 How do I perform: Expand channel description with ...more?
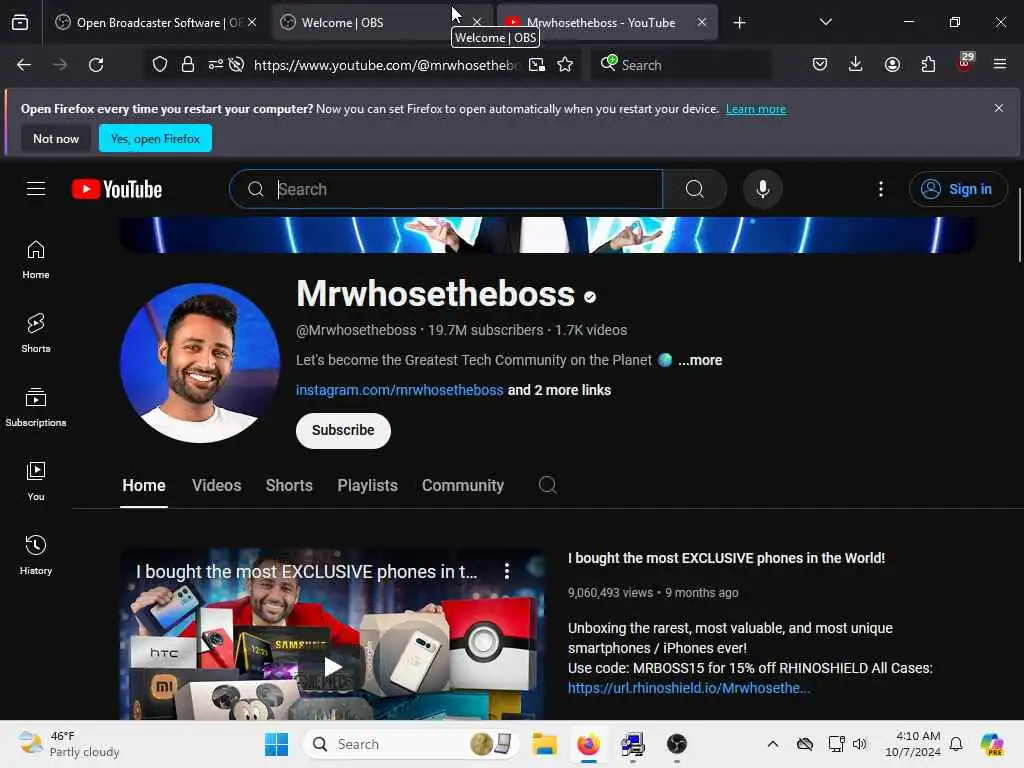point(700,360)
